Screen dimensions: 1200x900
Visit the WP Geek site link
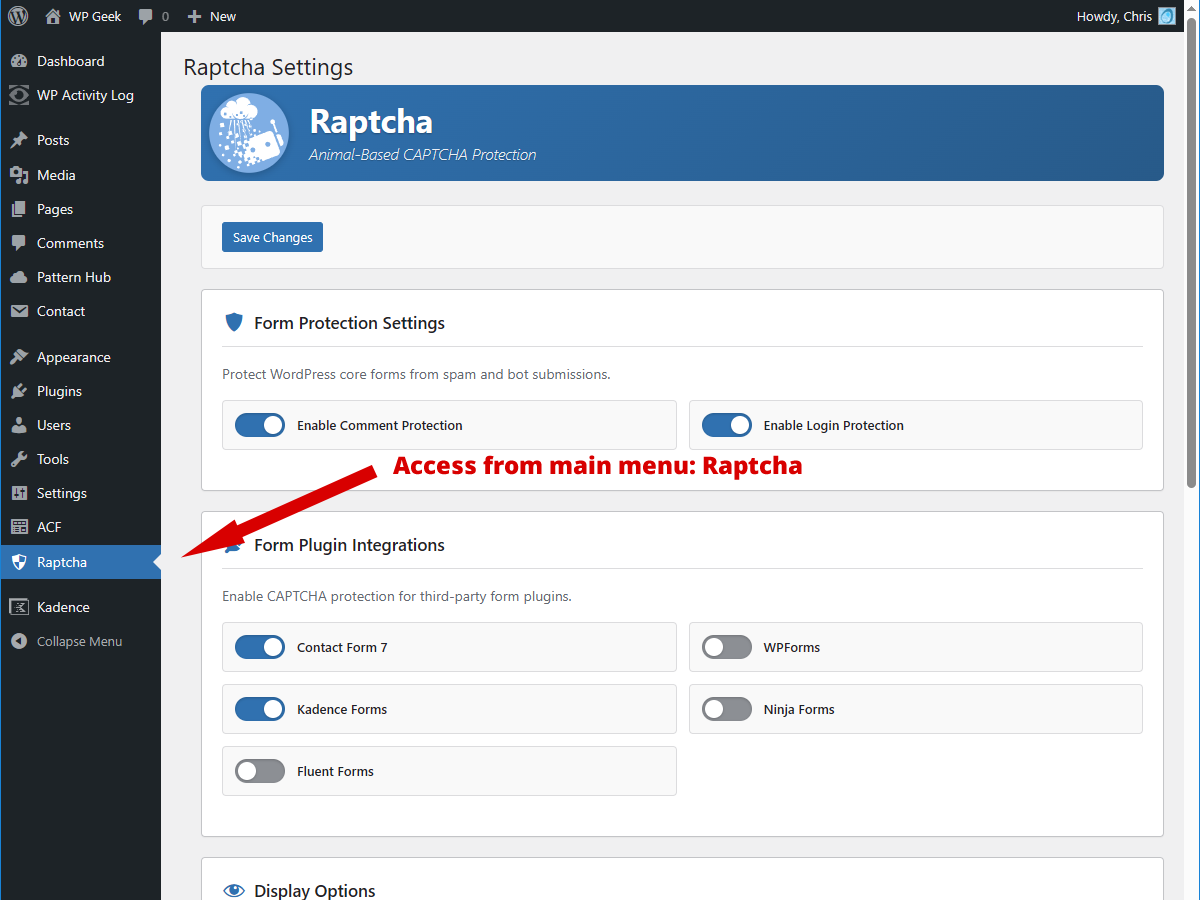pyautogui.click(x=83, y=16)
